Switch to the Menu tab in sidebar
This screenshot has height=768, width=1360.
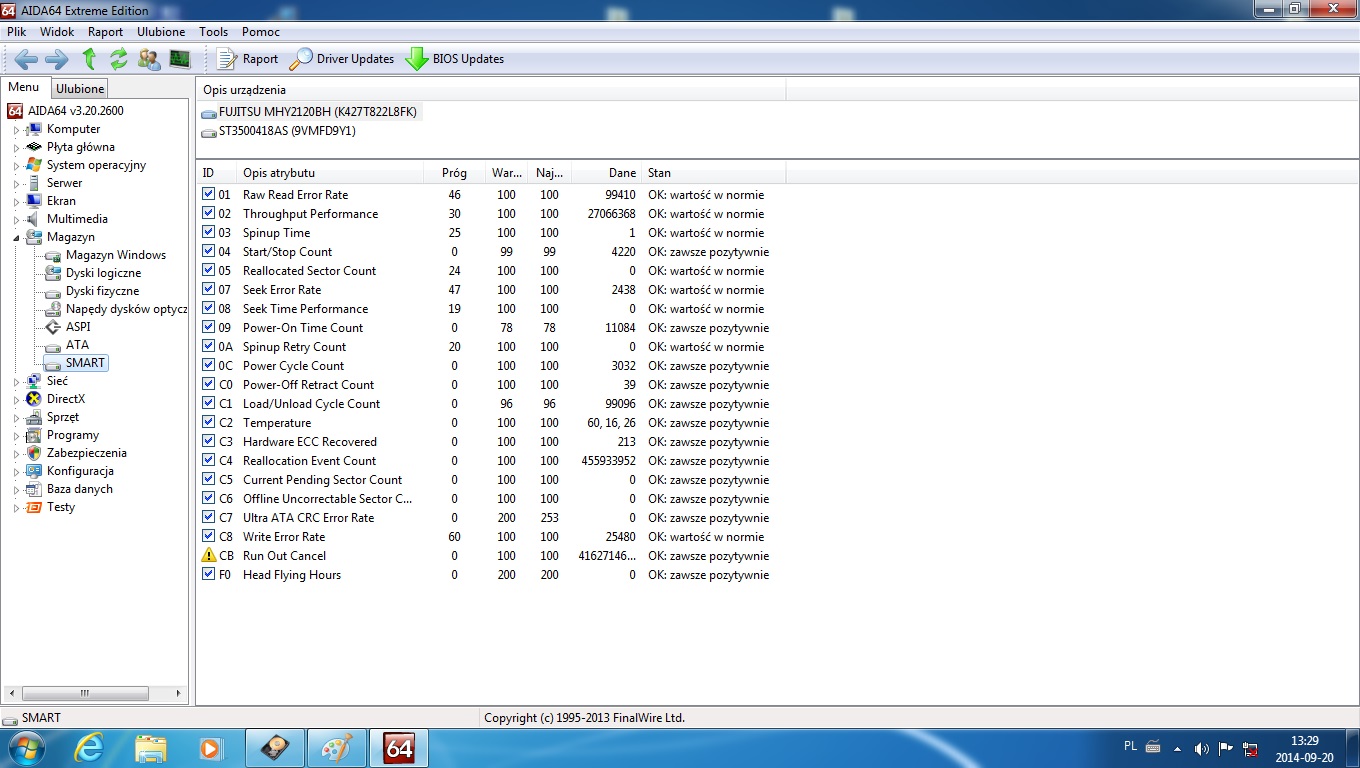pyautogui.click(x=24, y=88)
